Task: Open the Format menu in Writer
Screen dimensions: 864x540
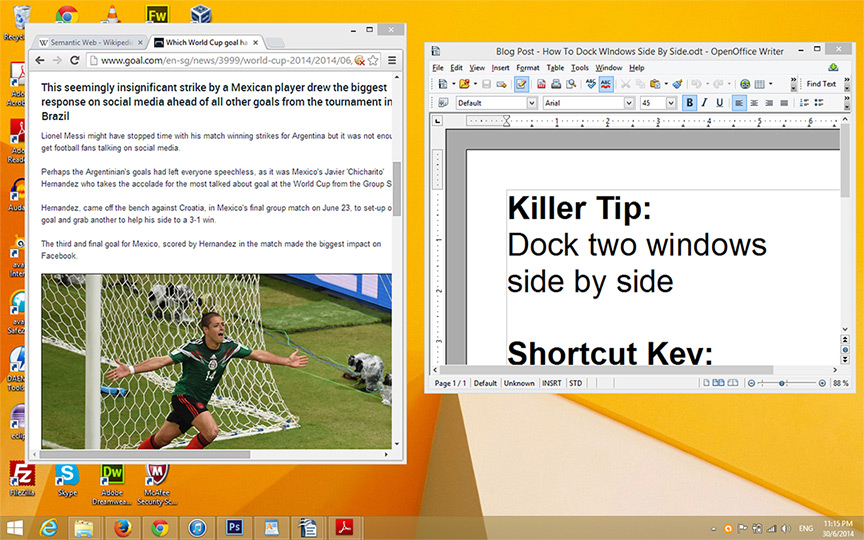Action: pos(528,68)
